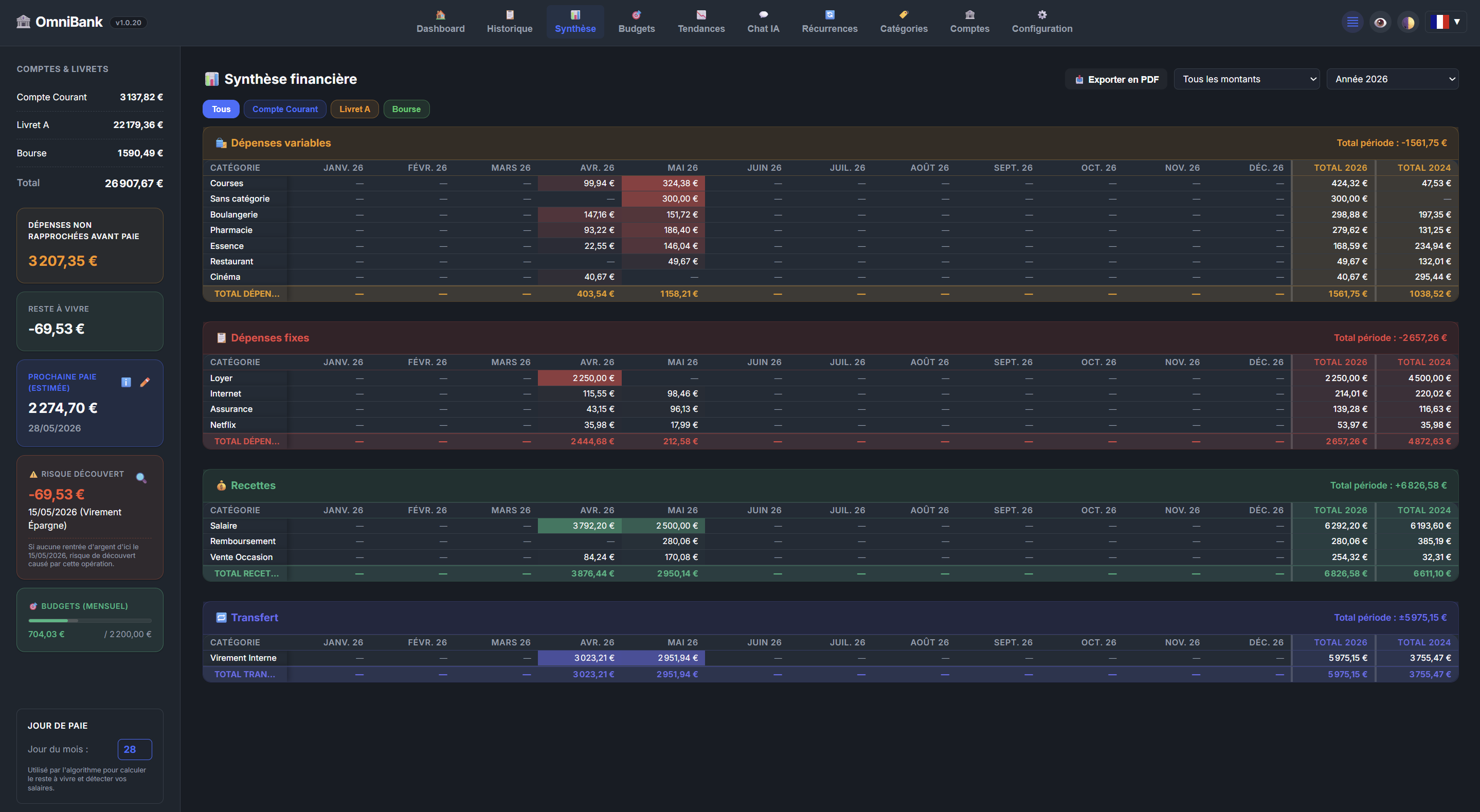This screenshot has height=812, width=1480.
Task: Click the pencil edit icon on Prochaine Paie
Action: (145, 382)
